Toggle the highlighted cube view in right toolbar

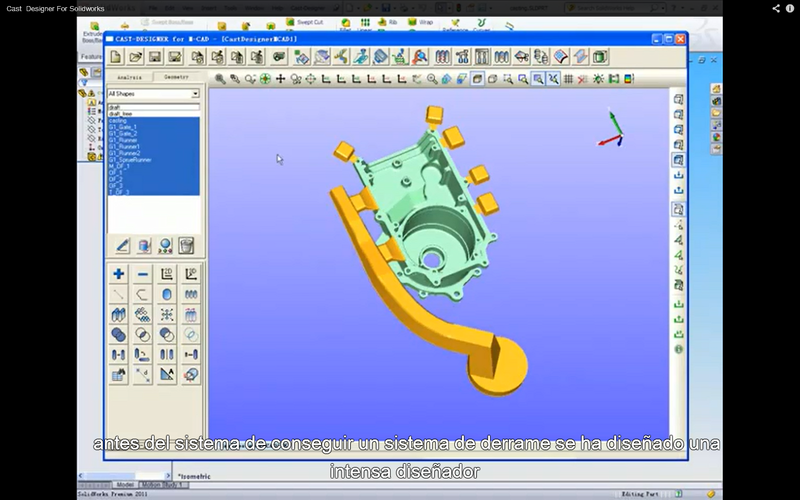click(x=678, y=160)
